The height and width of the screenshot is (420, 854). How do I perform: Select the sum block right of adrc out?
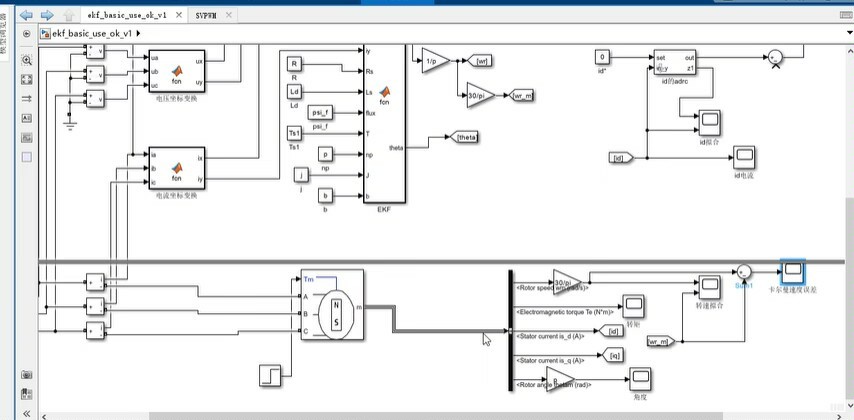(x=775, y=57)
